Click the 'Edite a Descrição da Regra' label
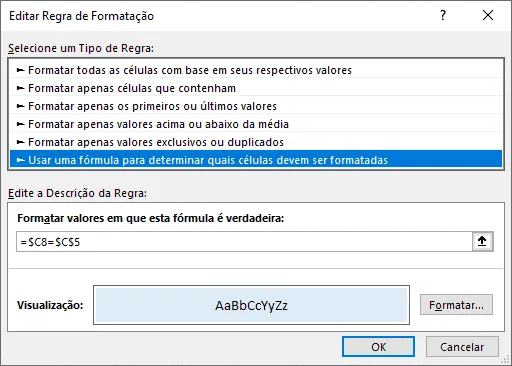512x366 pixels. coord(77,193)
